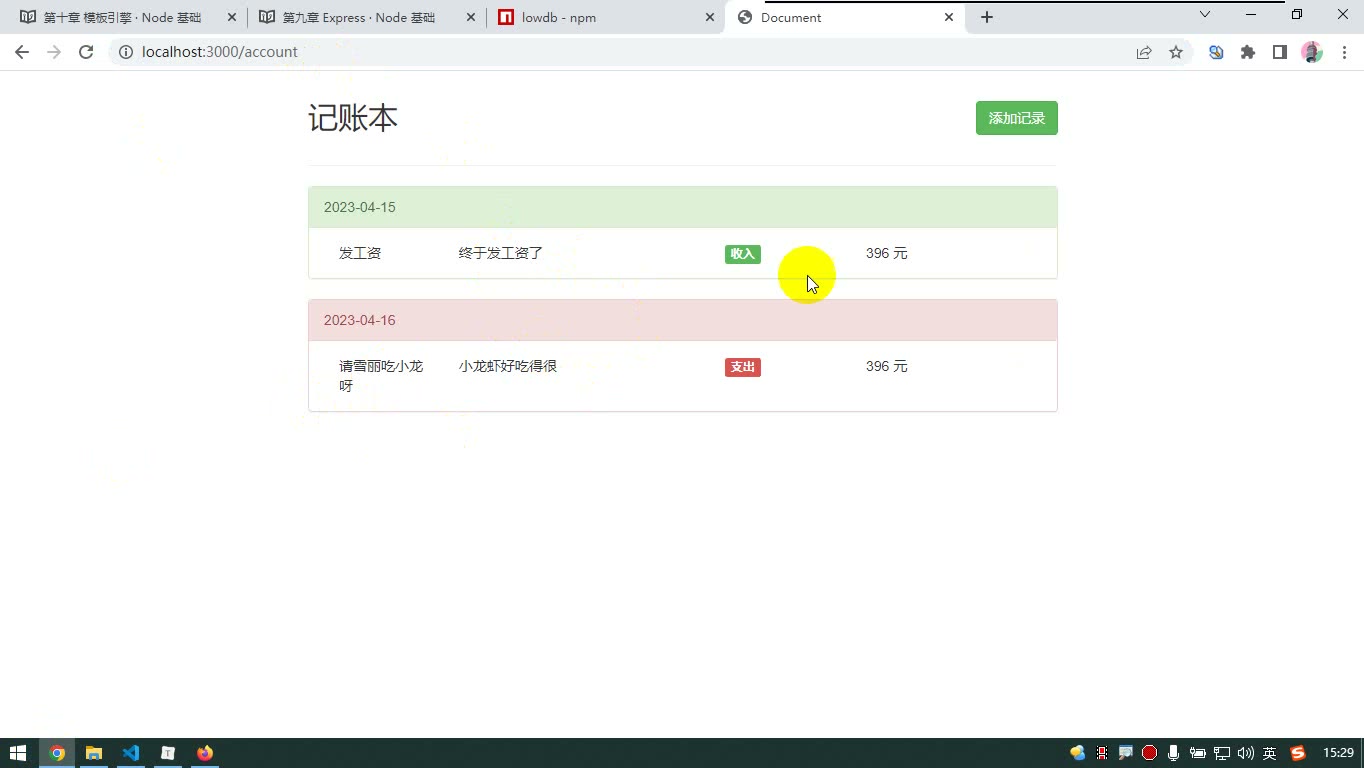Viewport: 1364px width, 768px height.
Task: Switch to the 第十章 模板引擎 tab
Action: (122, 17)
